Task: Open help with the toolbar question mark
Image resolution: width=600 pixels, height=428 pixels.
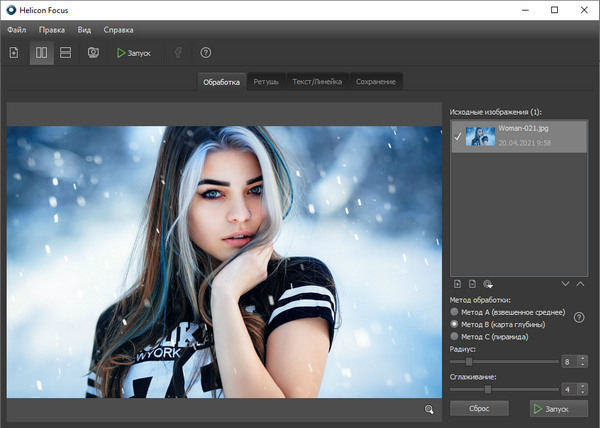Action: [206, 52]
